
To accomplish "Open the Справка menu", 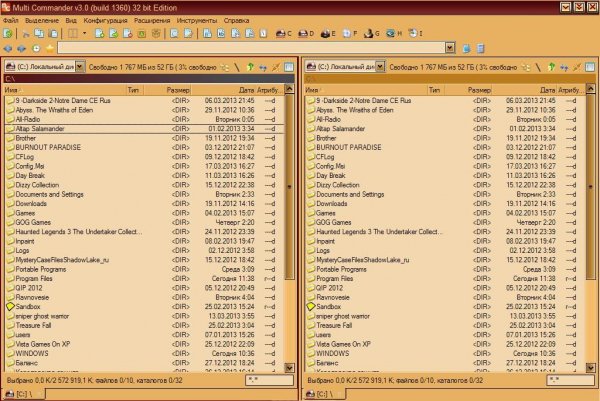I will pos(236,21).
